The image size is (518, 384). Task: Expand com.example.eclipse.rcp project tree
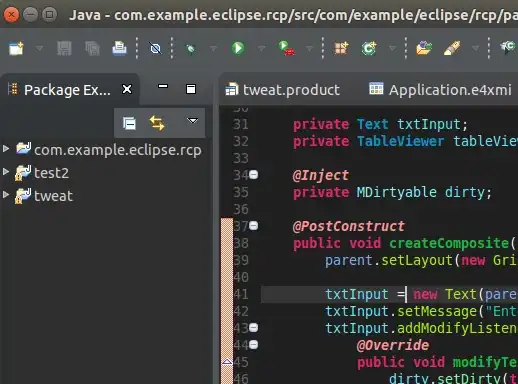6,148
